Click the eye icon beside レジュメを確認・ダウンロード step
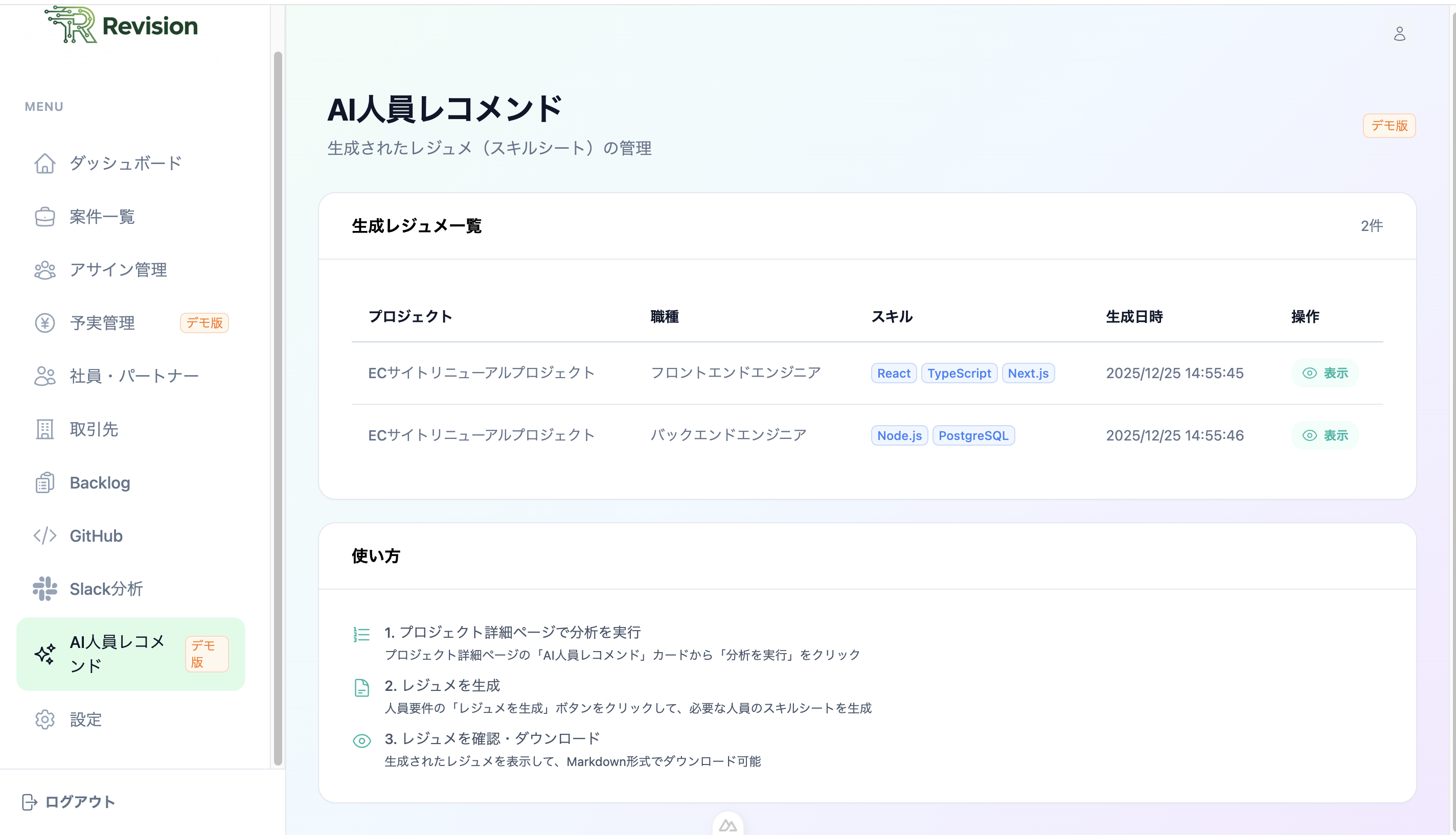 pyautogui.click(x=361, y=740)
